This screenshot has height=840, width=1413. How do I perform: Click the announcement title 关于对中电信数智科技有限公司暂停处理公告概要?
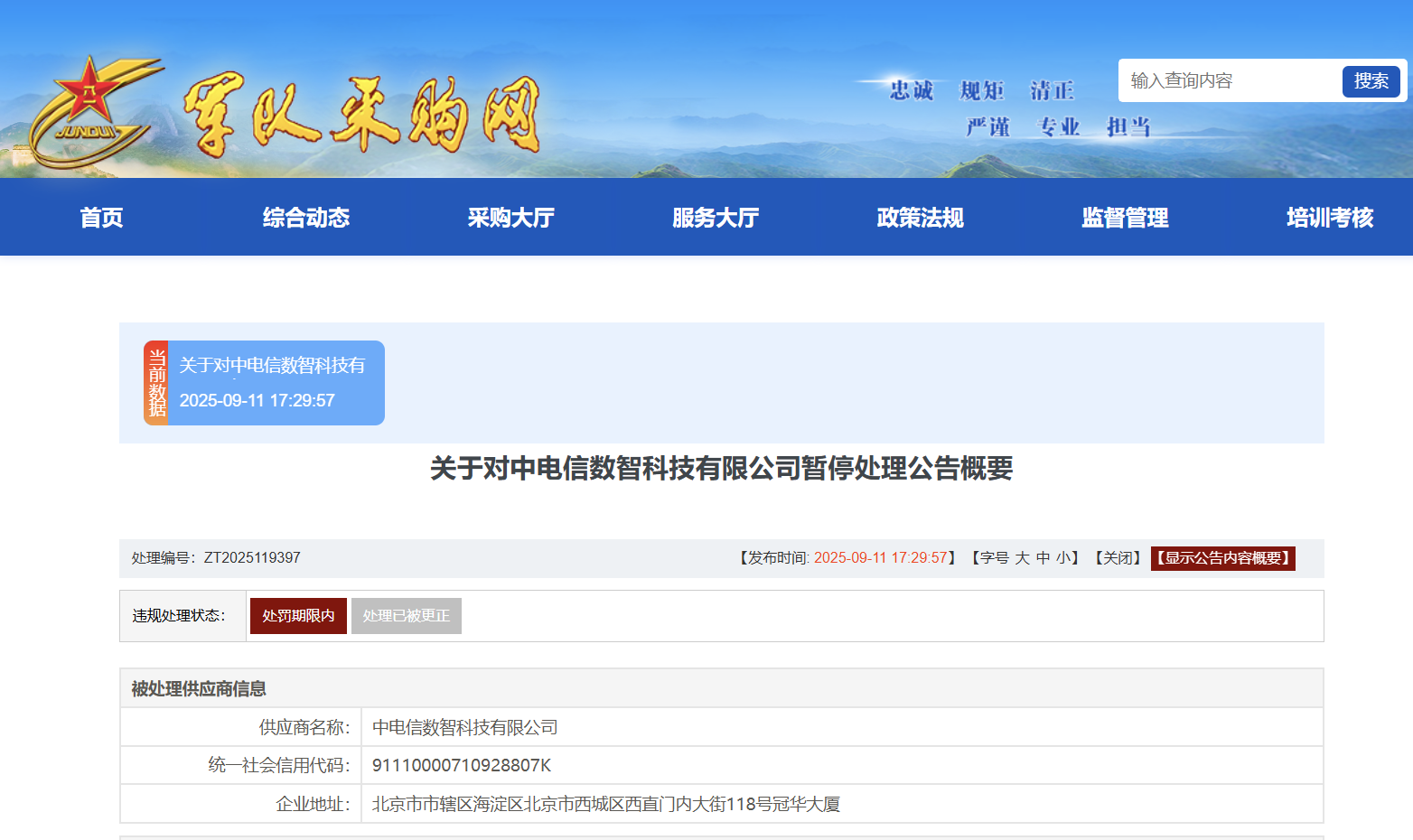coord(722,468)
